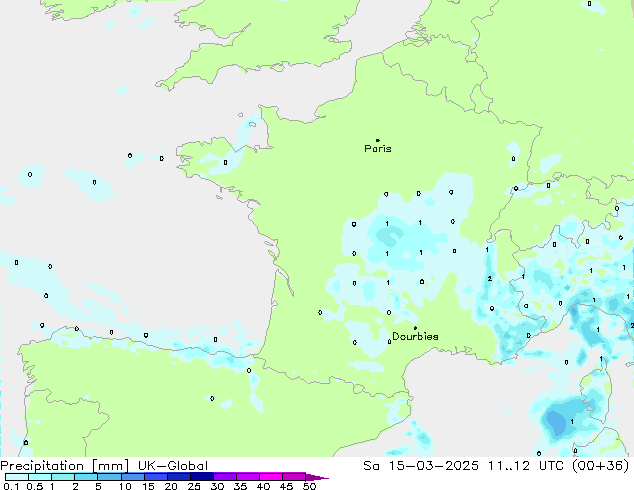Select the Paris city dot marker

[x=378, y=140]
